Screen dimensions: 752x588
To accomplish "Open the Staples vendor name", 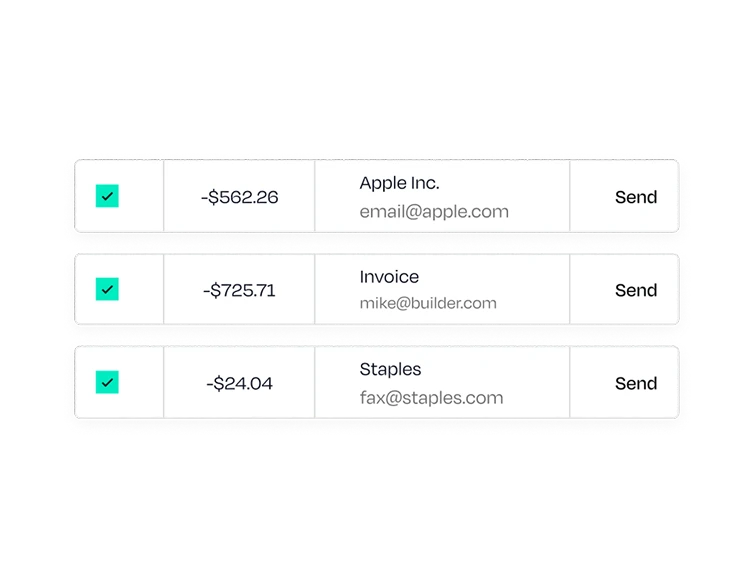I will pyautogui.click(x=390, y=369).
